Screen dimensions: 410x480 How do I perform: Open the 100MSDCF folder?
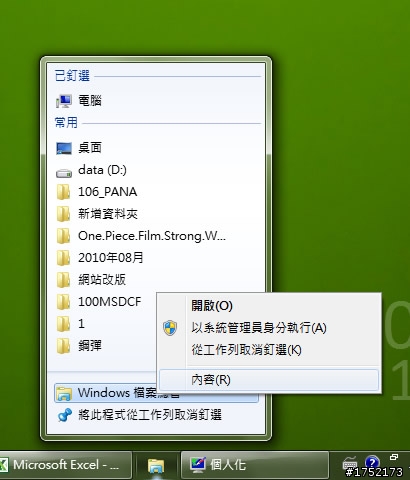coord(105,302)
